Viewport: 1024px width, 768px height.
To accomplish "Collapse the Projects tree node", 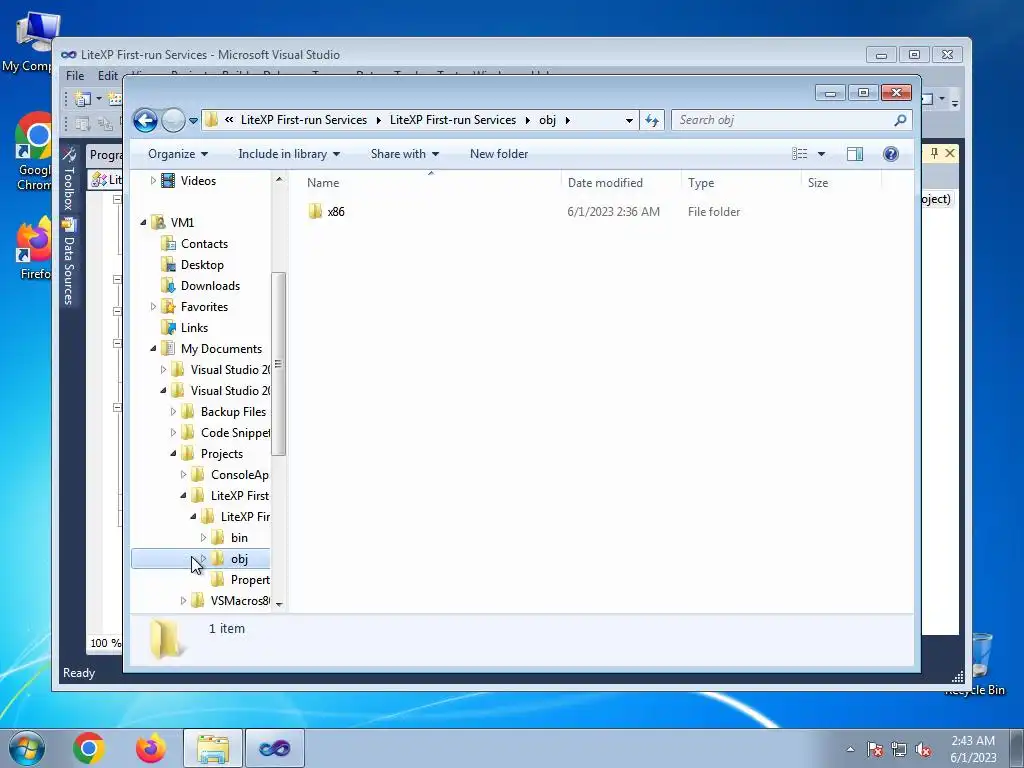I will 173,454.
